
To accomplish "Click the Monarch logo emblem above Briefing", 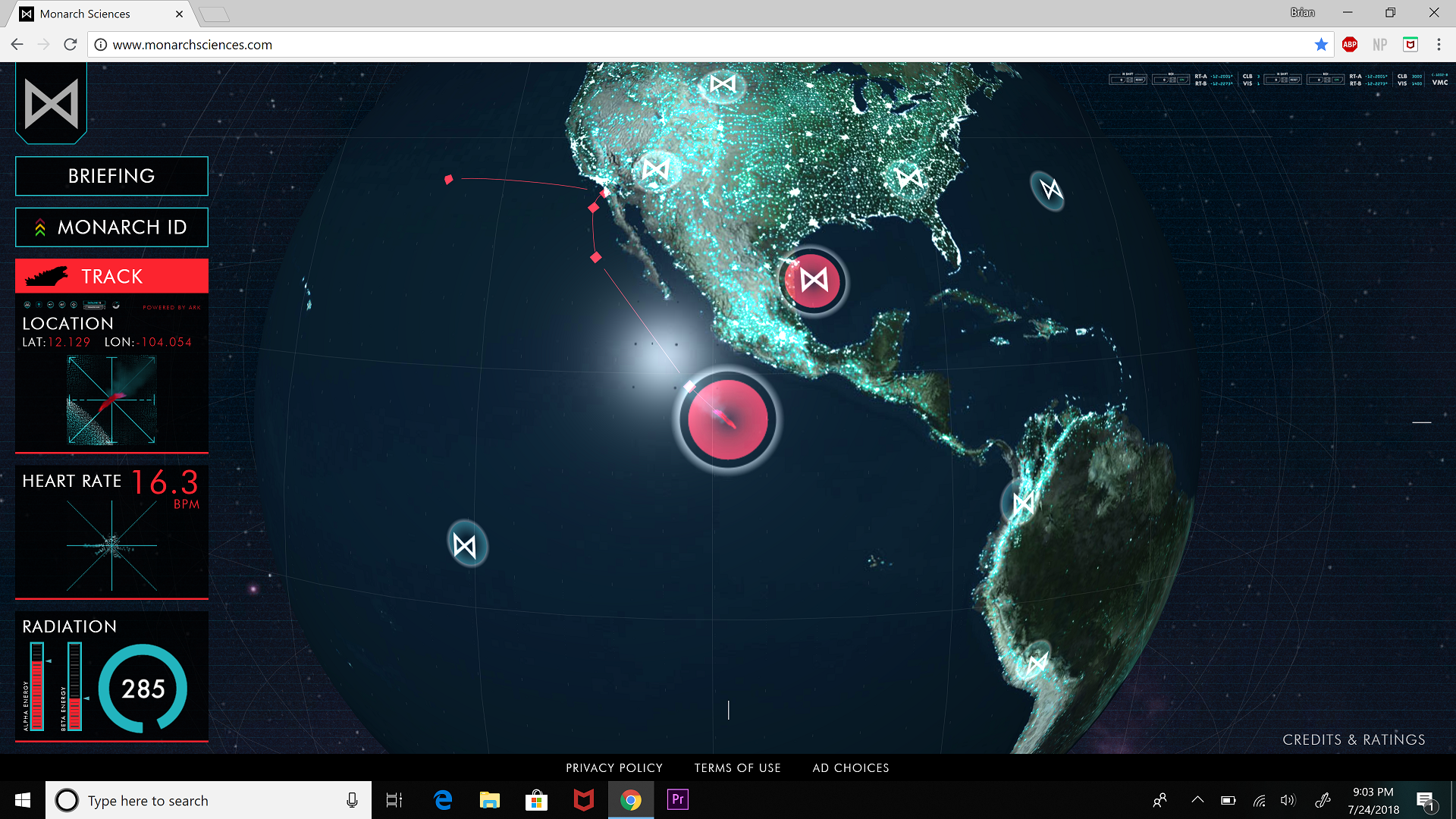I will (x=51, y=102).
